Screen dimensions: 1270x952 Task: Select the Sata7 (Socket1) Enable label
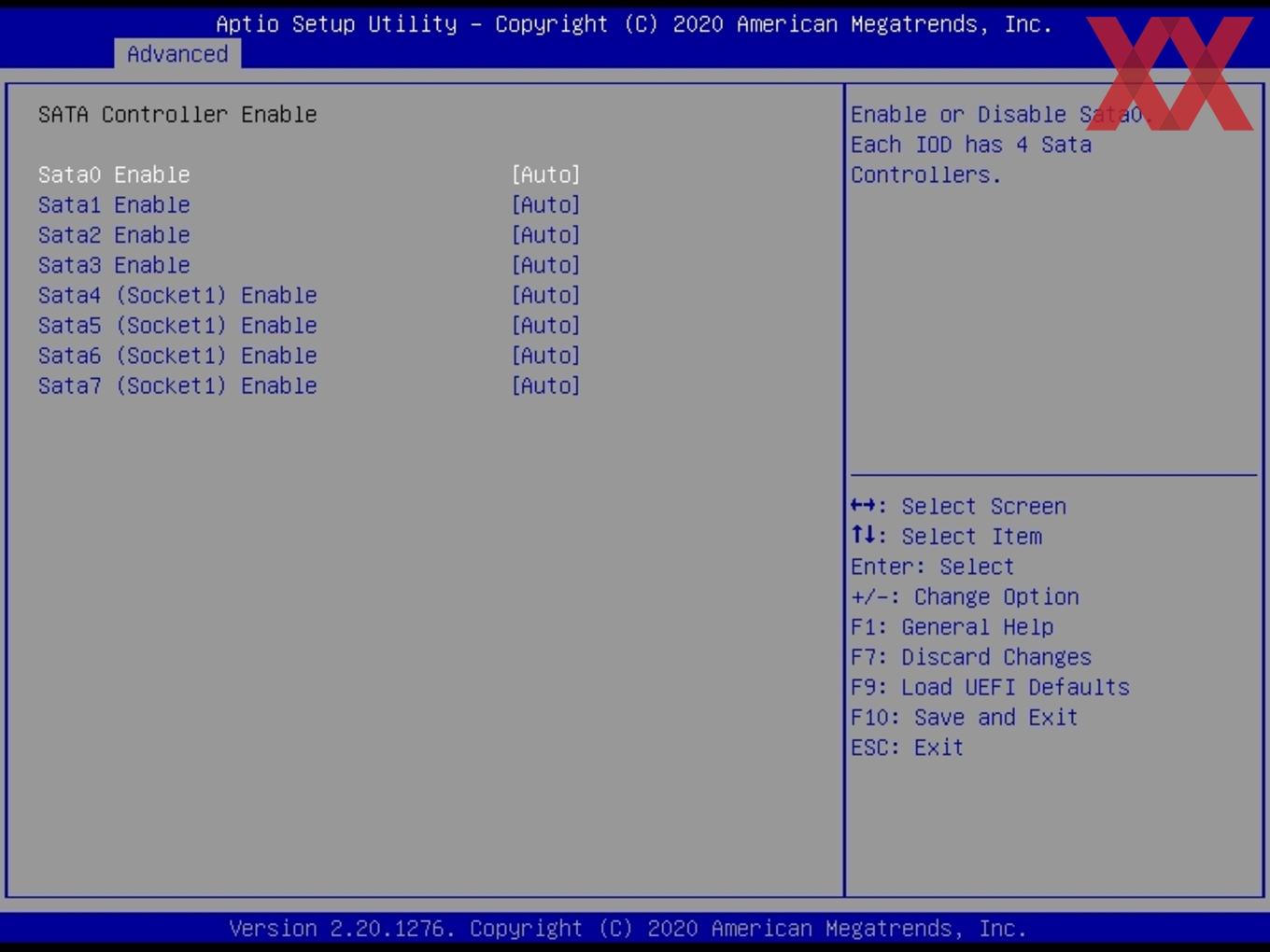[177, 385]
